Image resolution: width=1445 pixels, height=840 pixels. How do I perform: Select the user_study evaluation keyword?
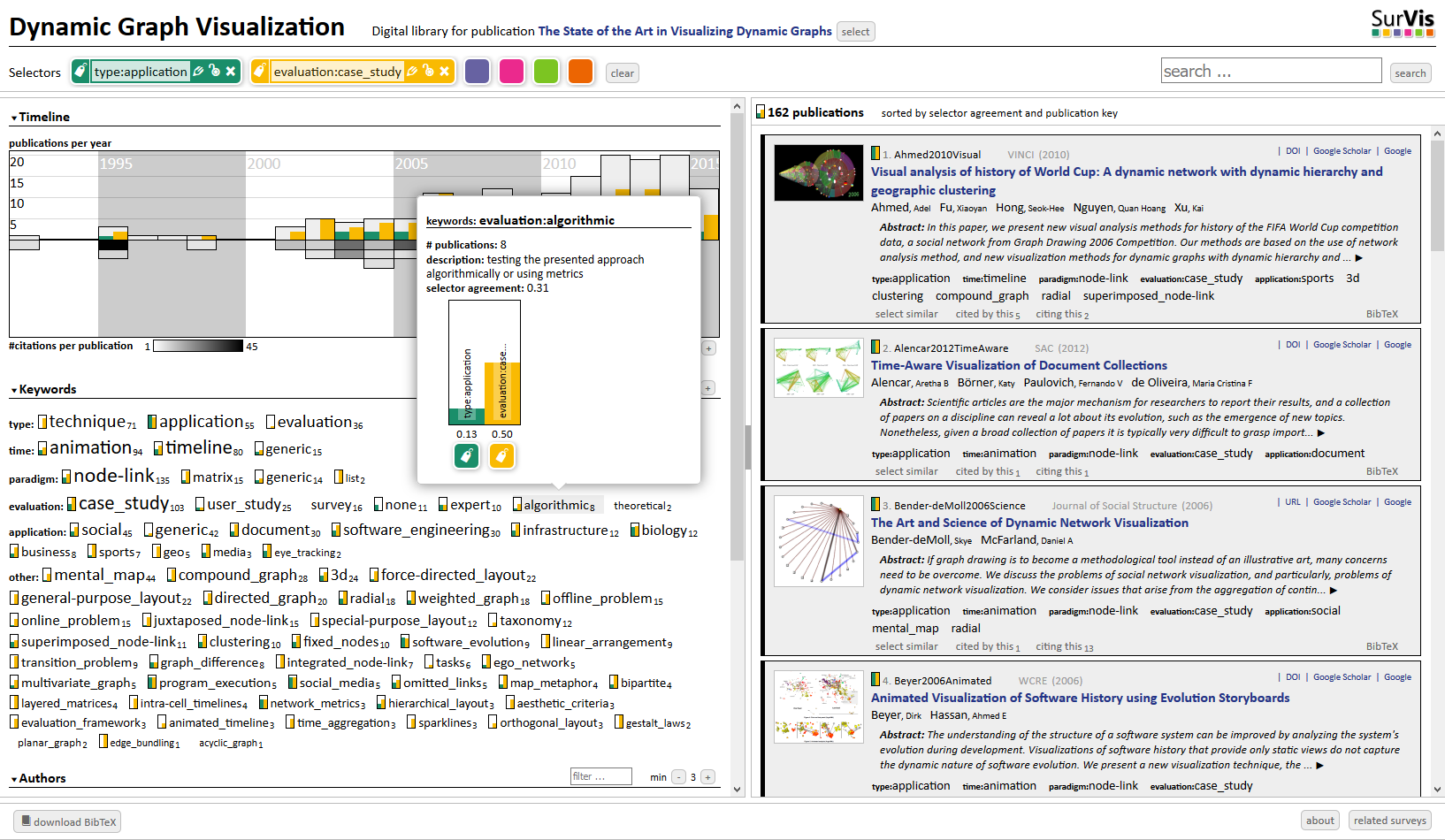243,504
